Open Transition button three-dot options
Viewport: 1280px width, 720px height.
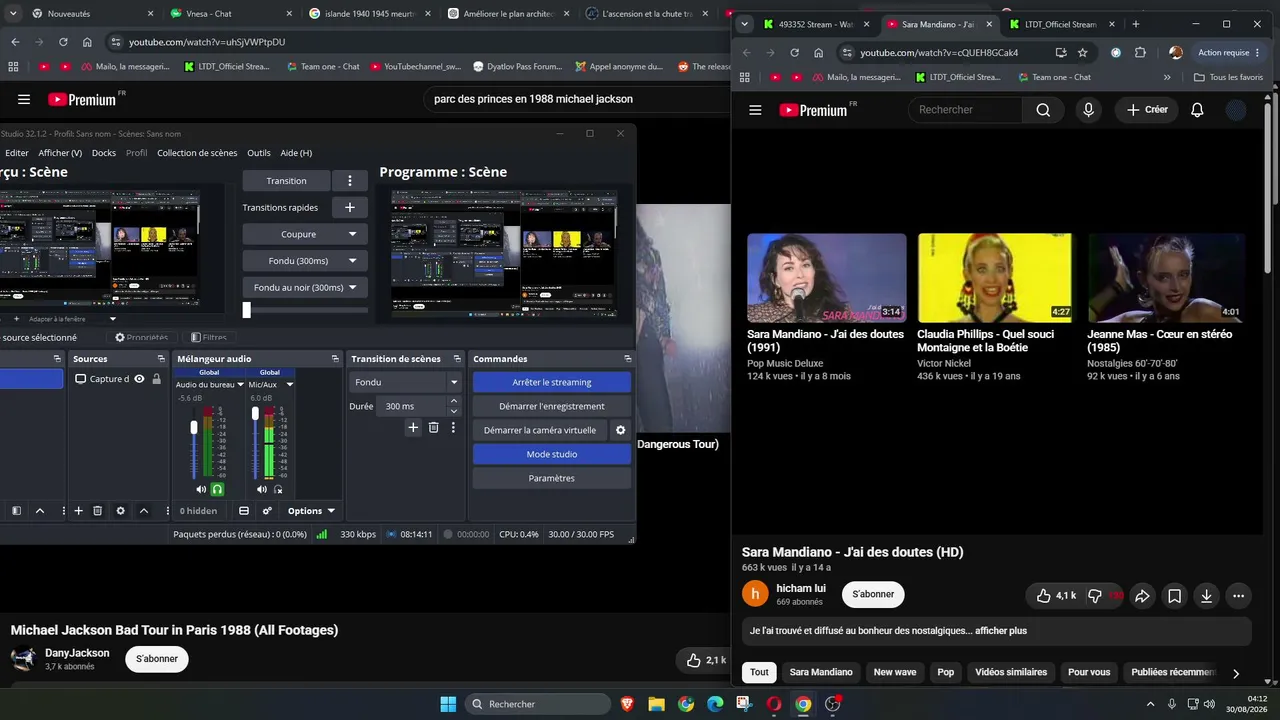[x=350, y=181]
